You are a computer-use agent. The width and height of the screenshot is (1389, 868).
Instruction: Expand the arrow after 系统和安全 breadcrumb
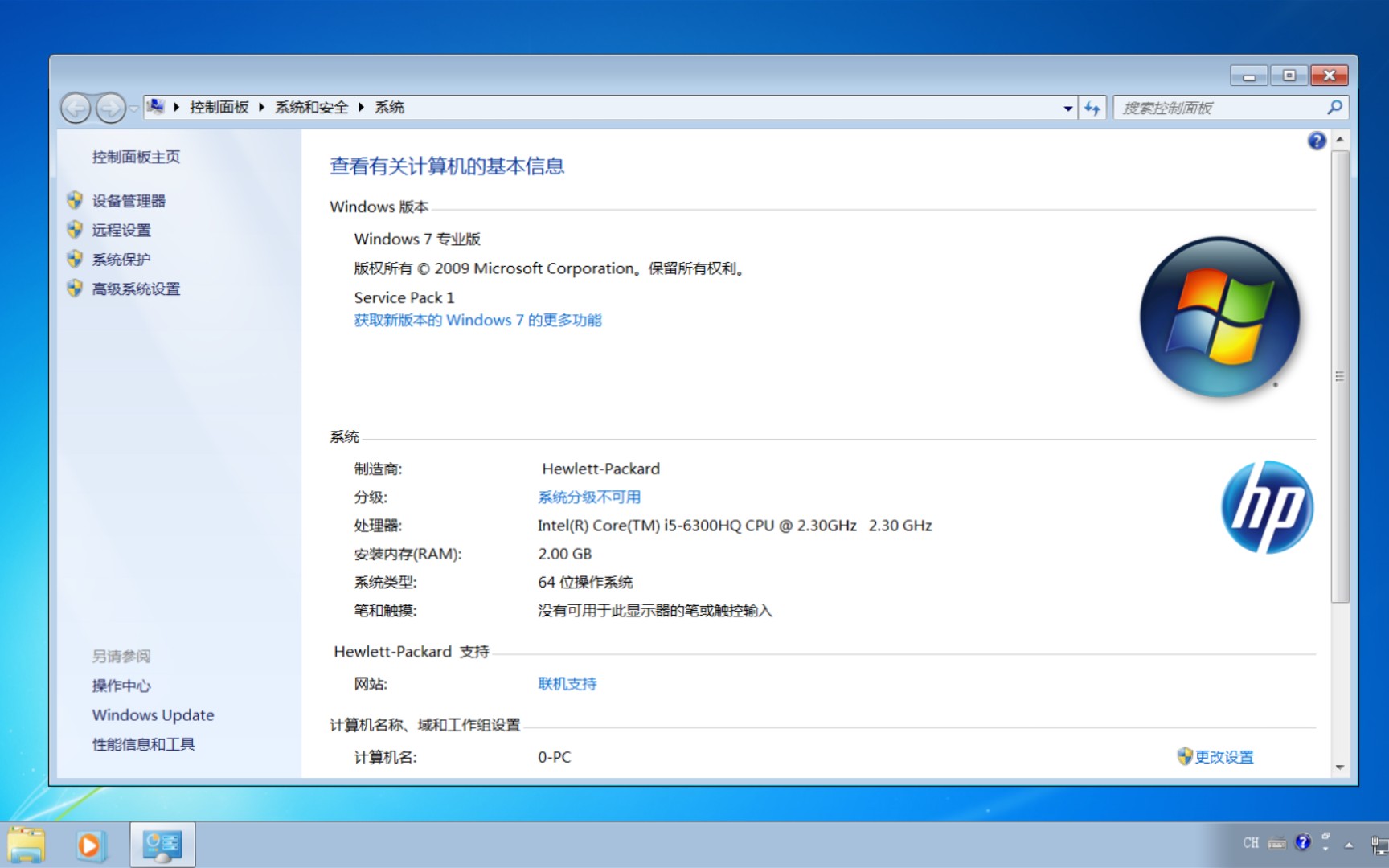[361, 107]
